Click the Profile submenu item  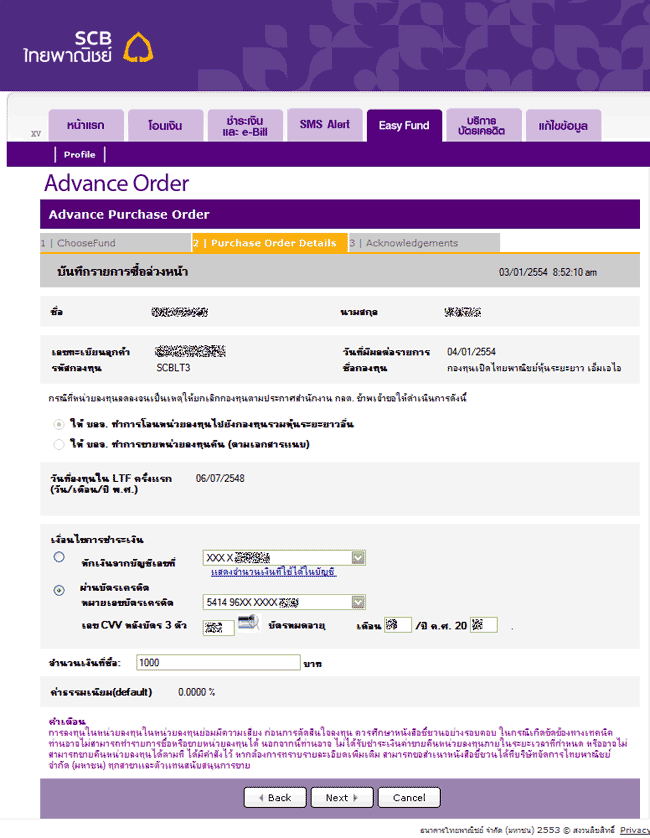click(x=79, y=155)
